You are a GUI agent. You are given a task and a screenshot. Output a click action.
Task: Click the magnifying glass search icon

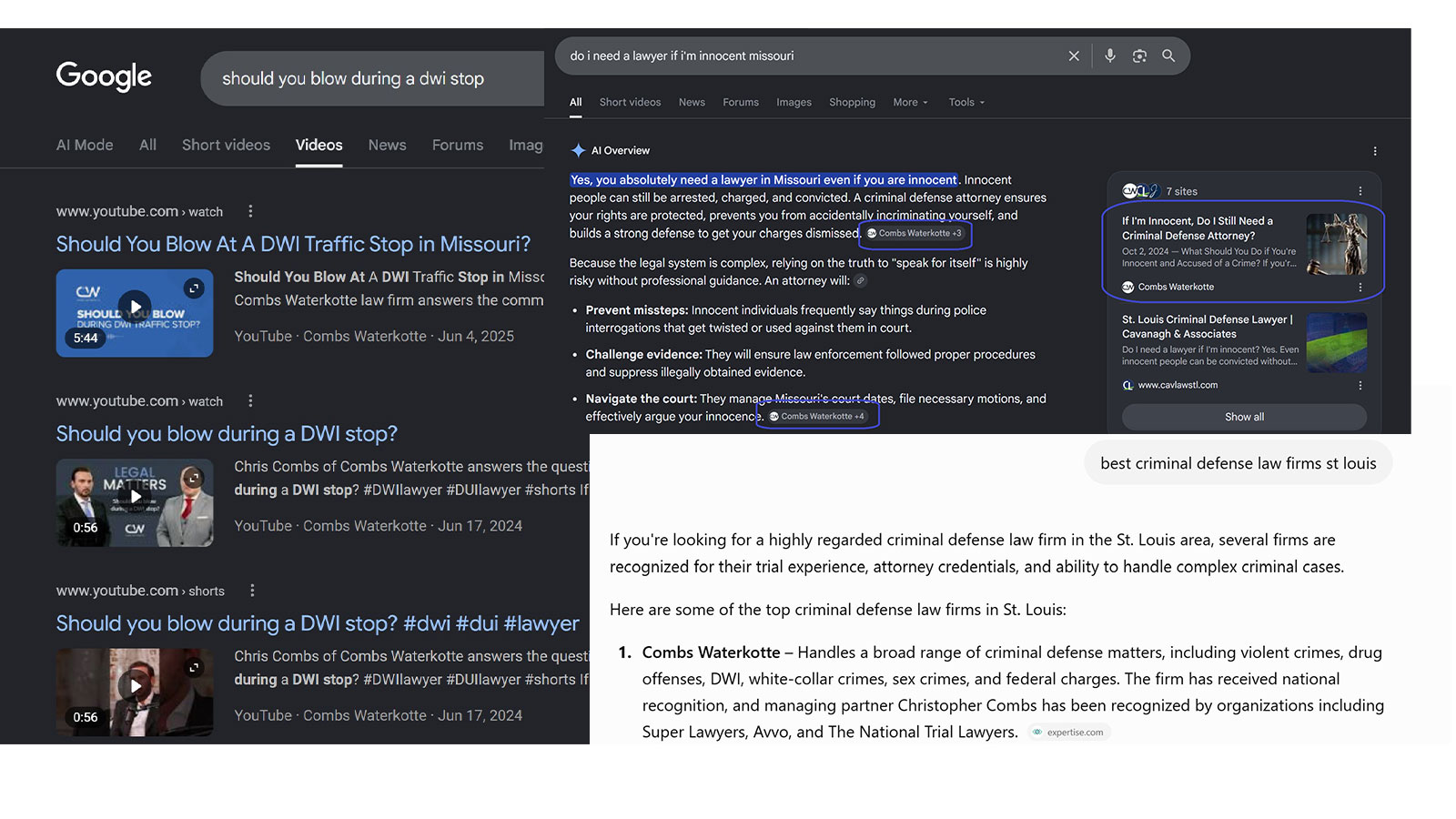coord(1168,56)
